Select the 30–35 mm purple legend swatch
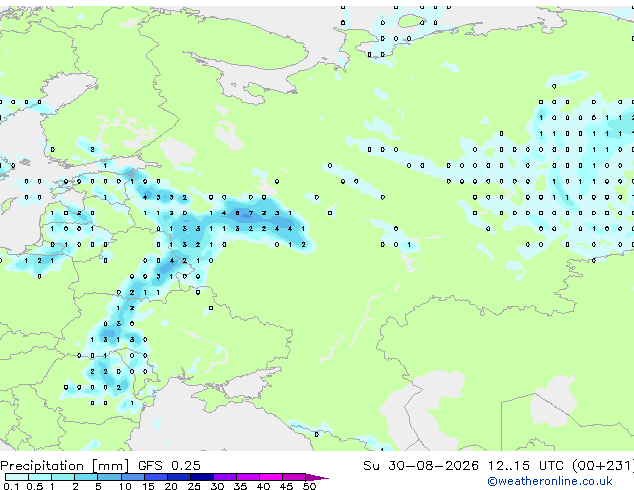634x490 pixels. point(224,477)
